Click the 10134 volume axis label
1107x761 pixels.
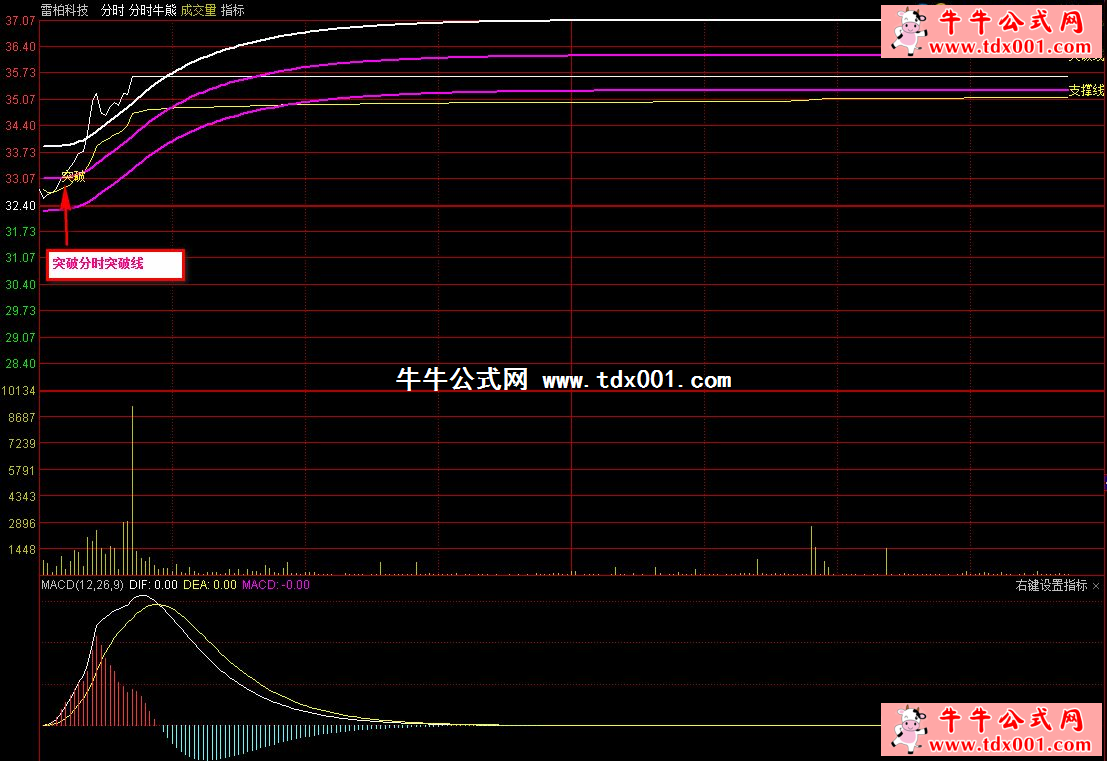20,390
